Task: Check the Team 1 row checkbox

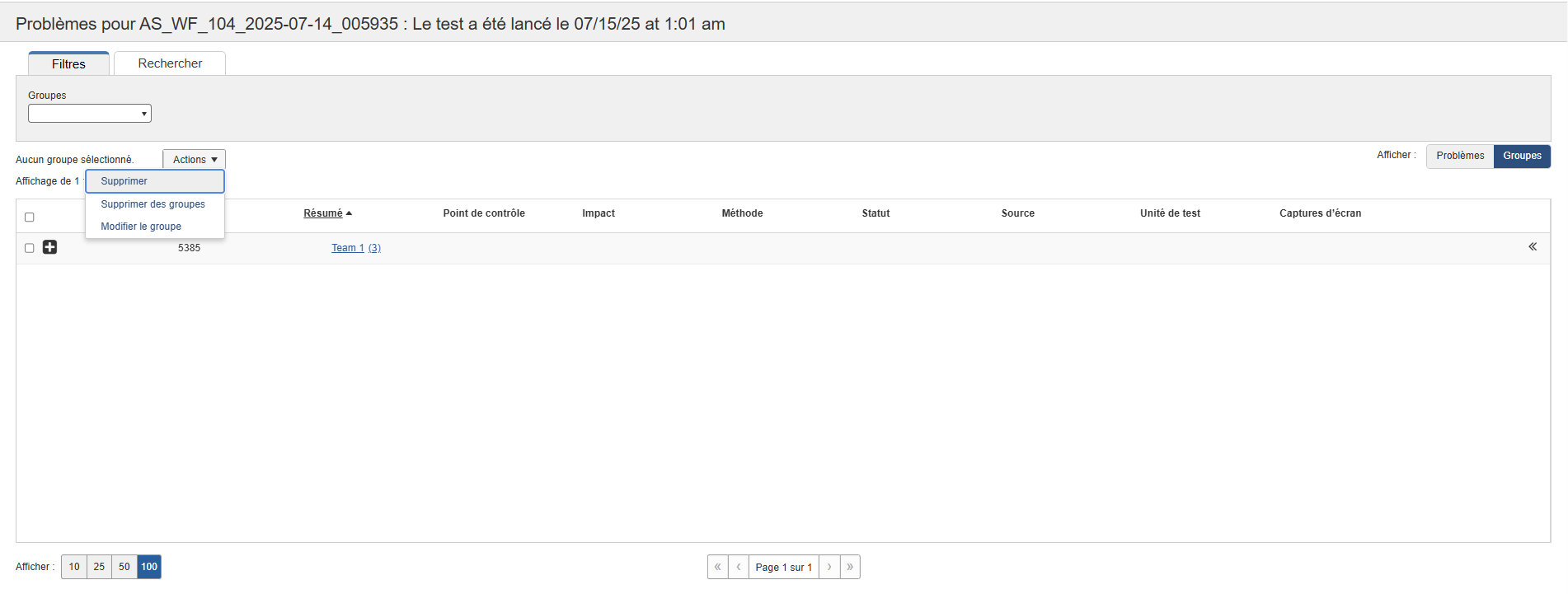Action: click(30, 248)
